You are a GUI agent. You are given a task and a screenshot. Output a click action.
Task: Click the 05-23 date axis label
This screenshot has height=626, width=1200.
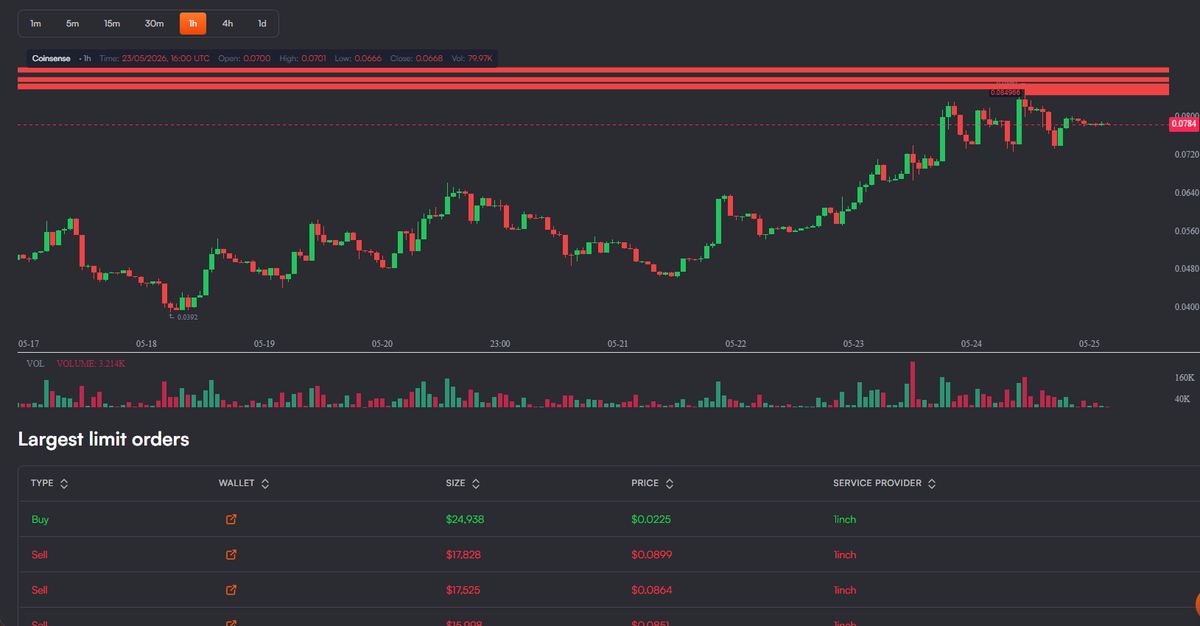click(x=854, y=343)
